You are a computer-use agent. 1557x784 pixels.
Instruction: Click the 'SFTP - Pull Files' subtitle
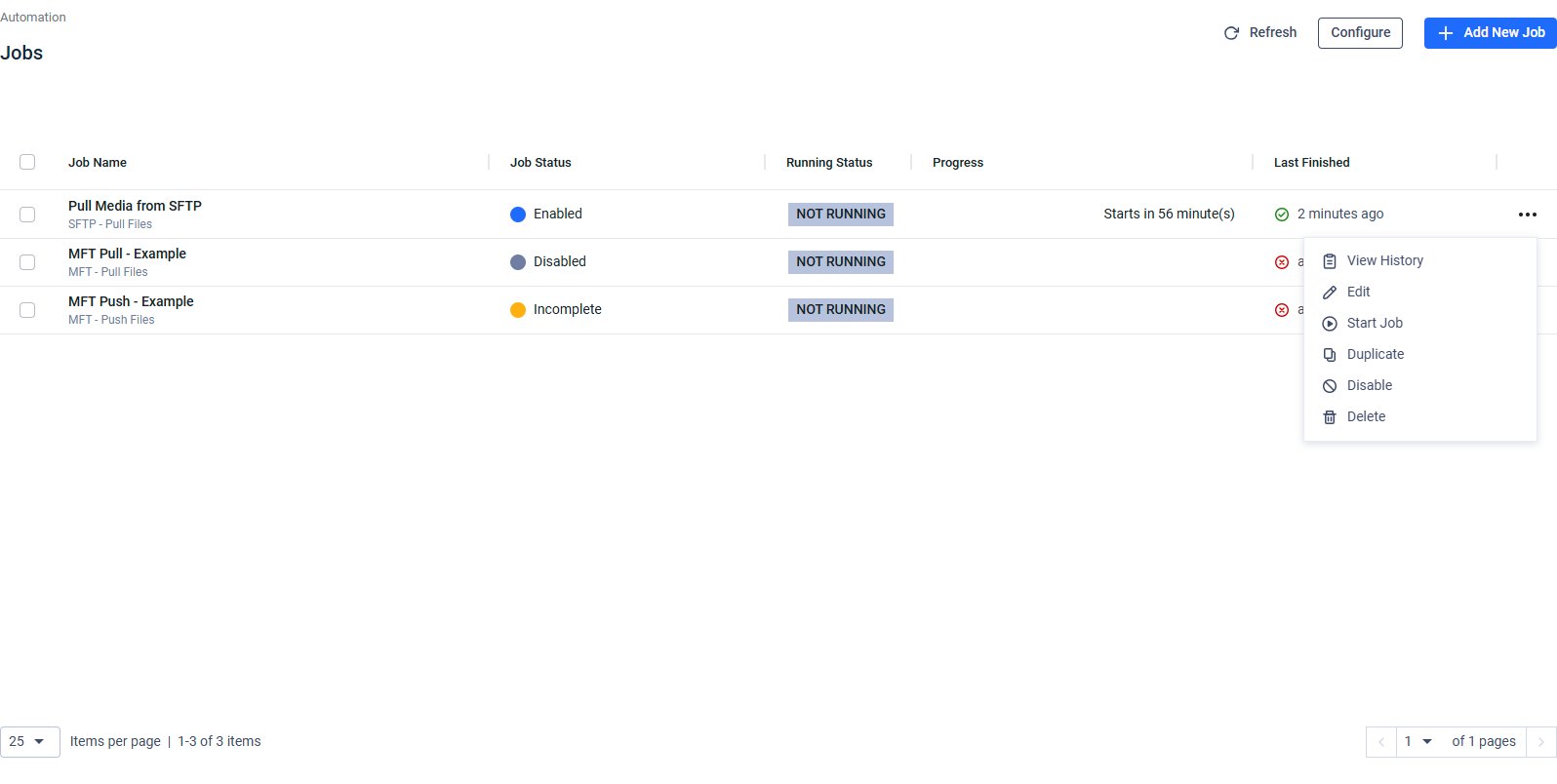click(x=110, y=224)
